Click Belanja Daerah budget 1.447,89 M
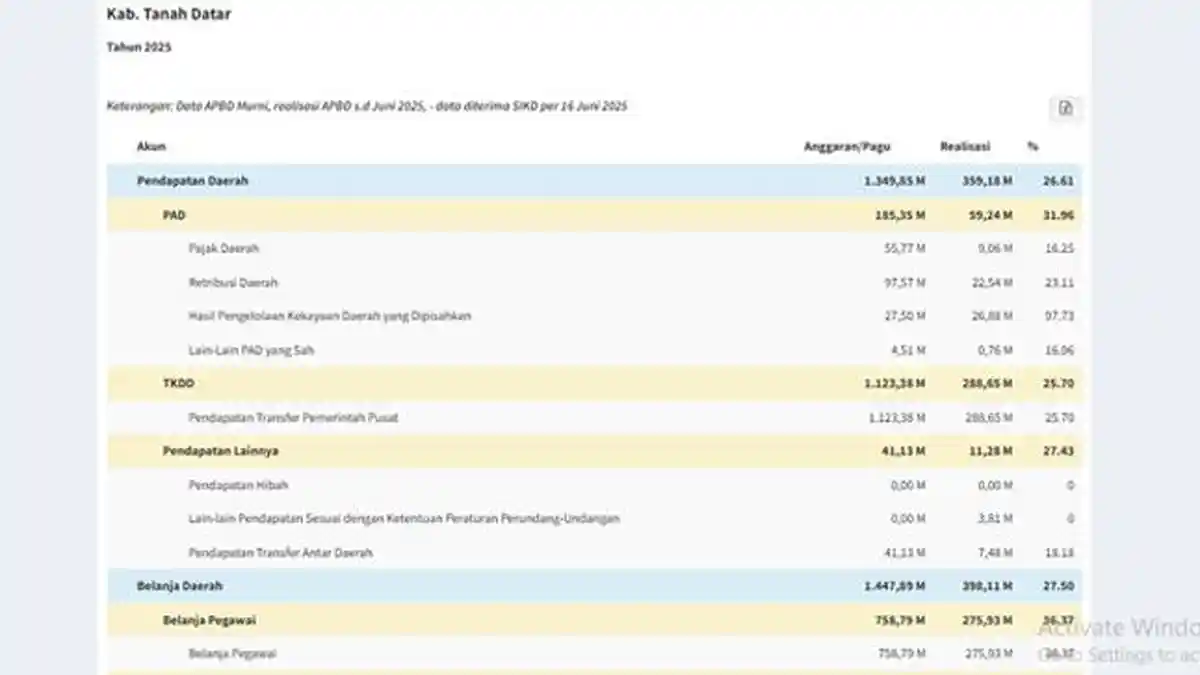This screenshot has width=1200, height=675. coord(895,586)
